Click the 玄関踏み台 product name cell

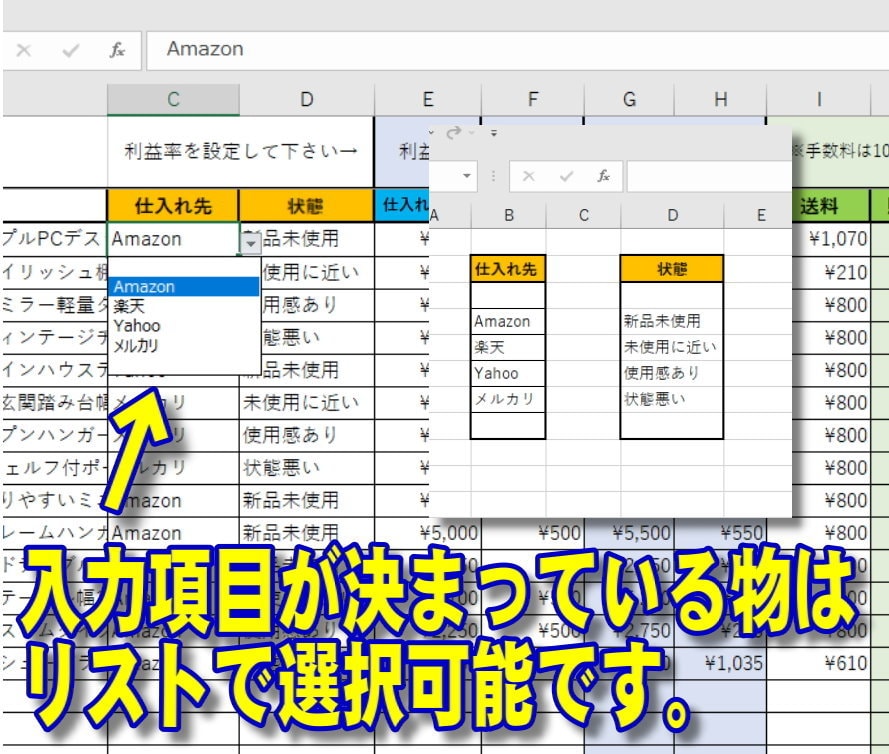(54, 403)
